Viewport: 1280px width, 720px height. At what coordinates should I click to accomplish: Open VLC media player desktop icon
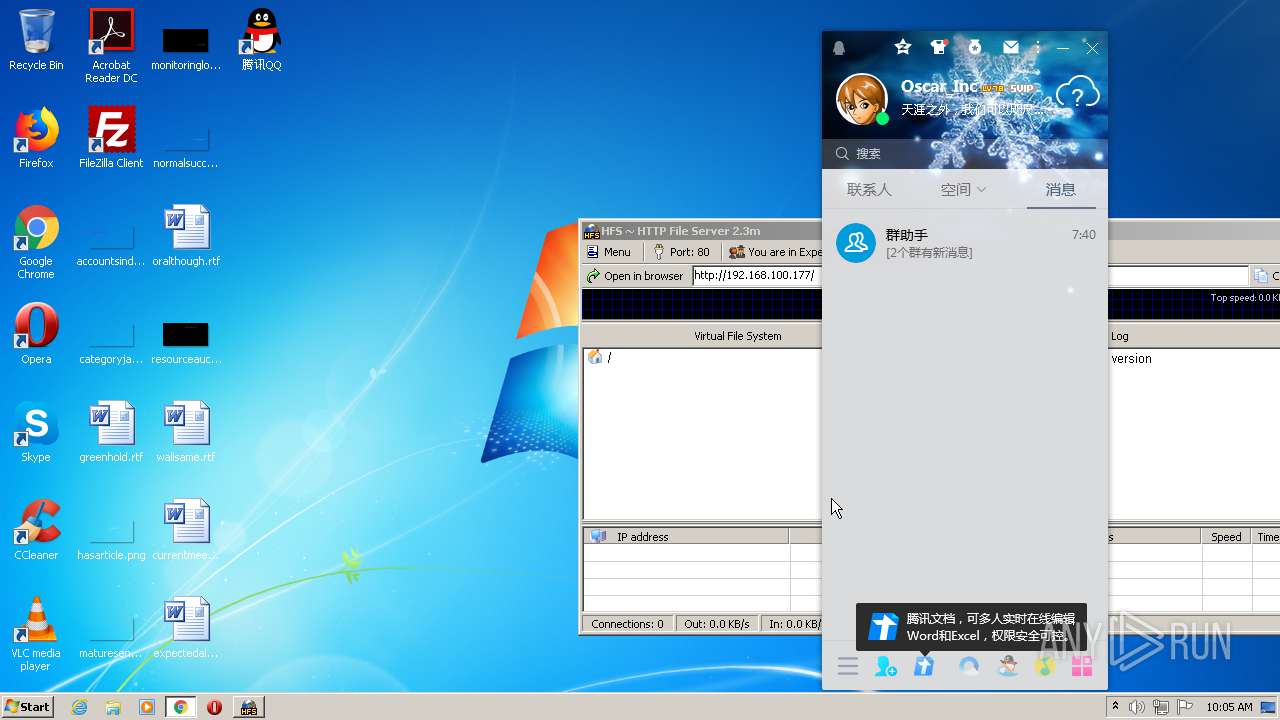(x=36, y=635)
